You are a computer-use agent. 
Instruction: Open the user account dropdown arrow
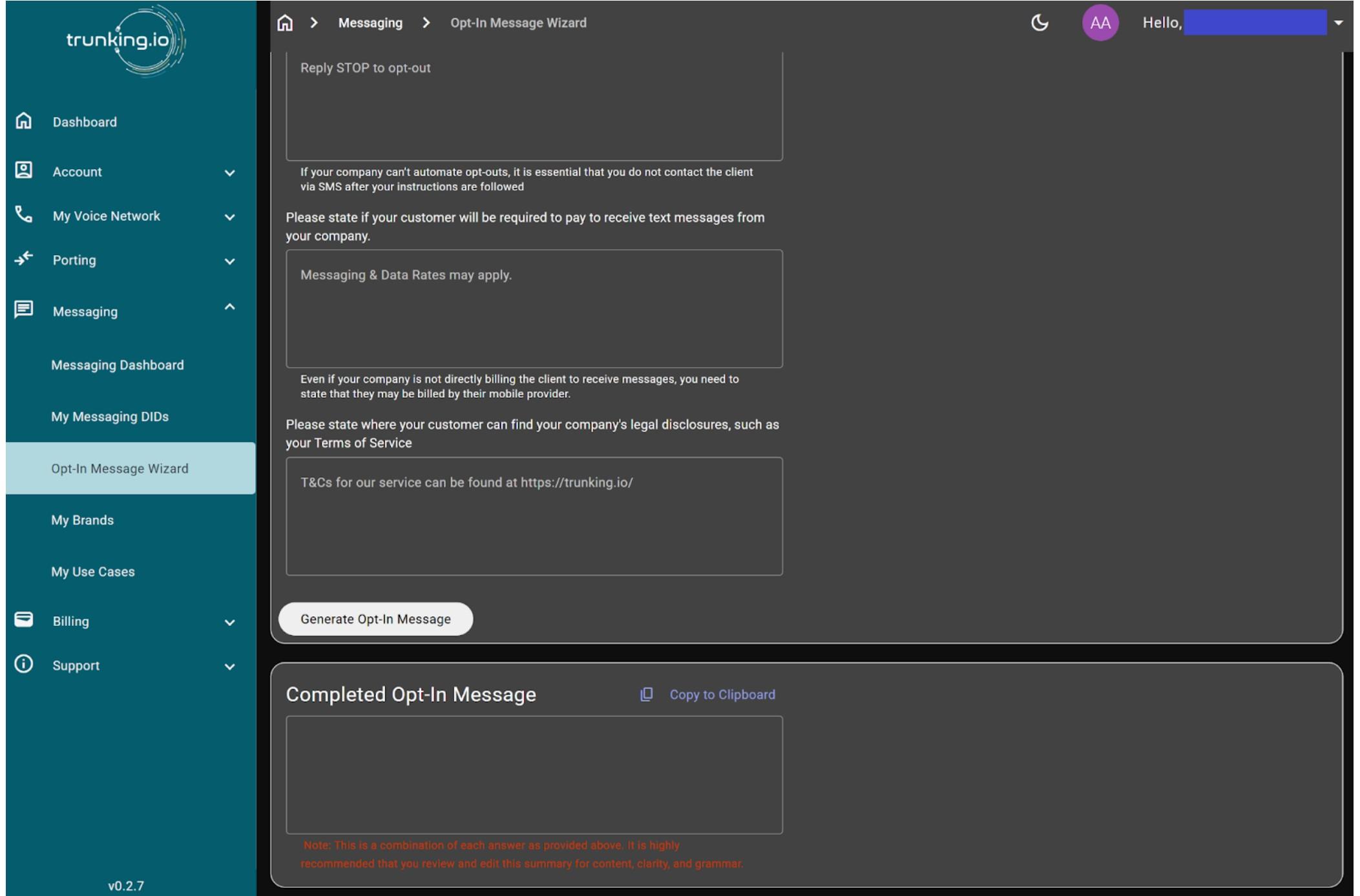coord(1339,23)
